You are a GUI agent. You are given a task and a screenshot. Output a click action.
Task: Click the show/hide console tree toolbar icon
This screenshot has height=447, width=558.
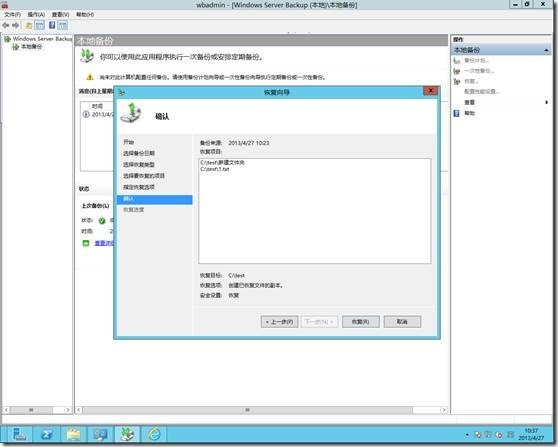(40, 25)
